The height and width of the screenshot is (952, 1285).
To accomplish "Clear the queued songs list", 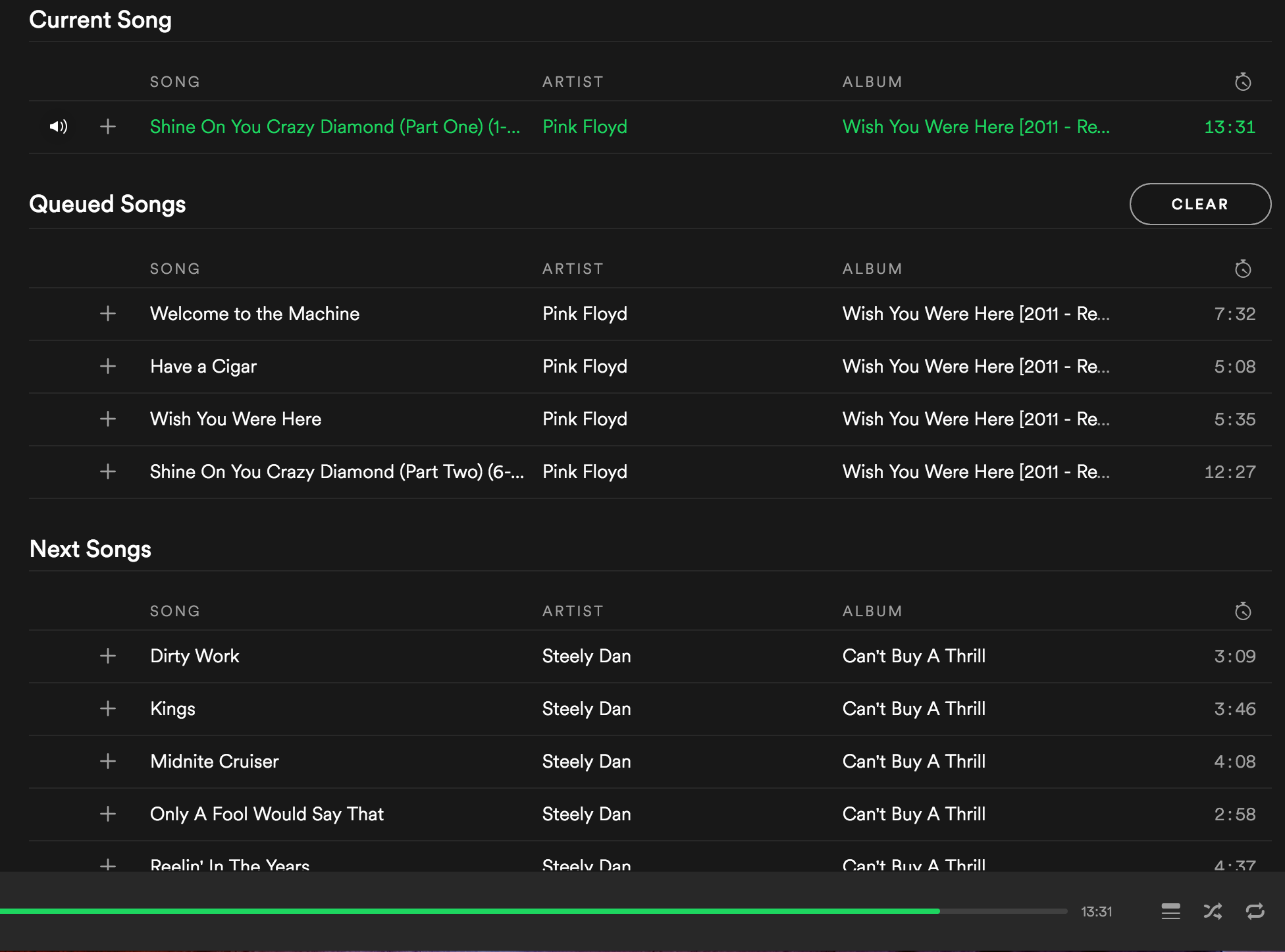I will point(1199,204).
